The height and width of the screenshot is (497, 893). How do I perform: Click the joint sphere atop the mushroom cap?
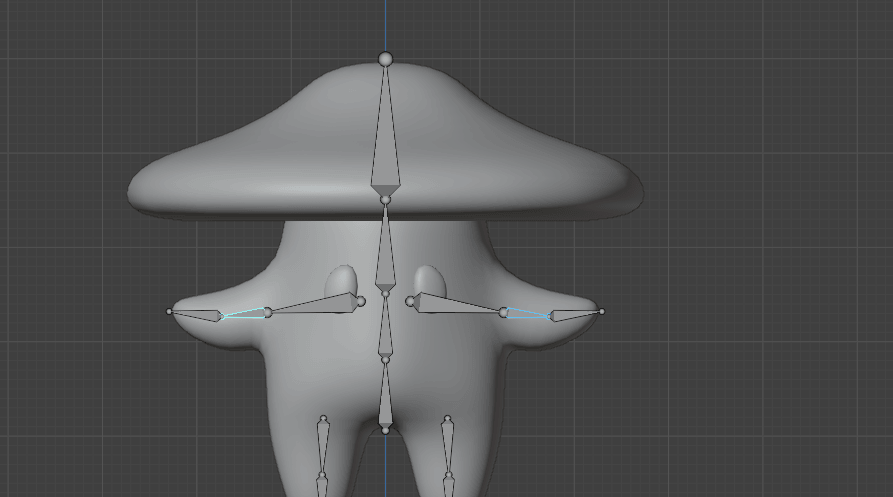pos(385,59)
